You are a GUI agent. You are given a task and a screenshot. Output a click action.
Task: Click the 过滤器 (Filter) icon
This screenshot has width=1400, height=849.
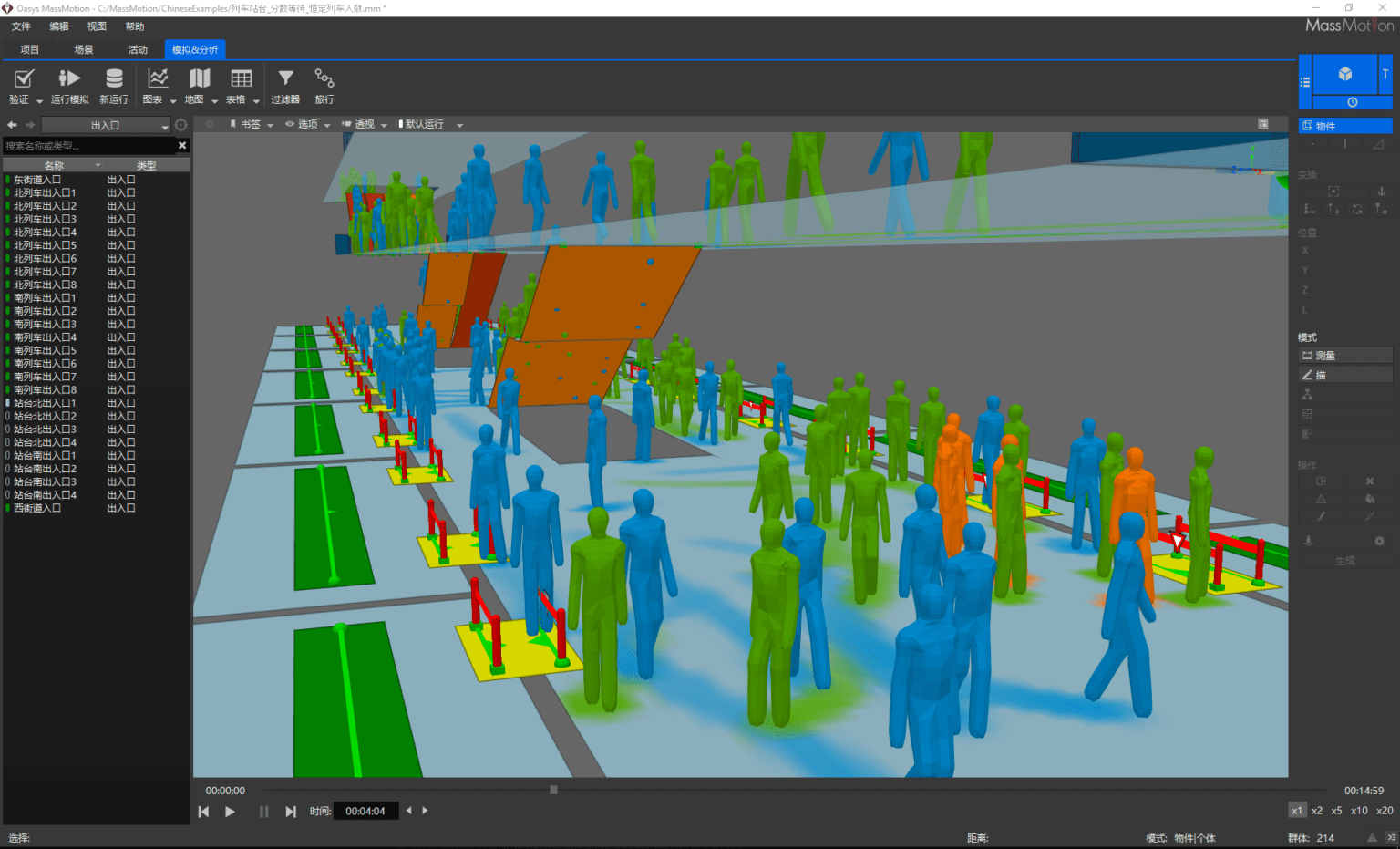[285, 84]
